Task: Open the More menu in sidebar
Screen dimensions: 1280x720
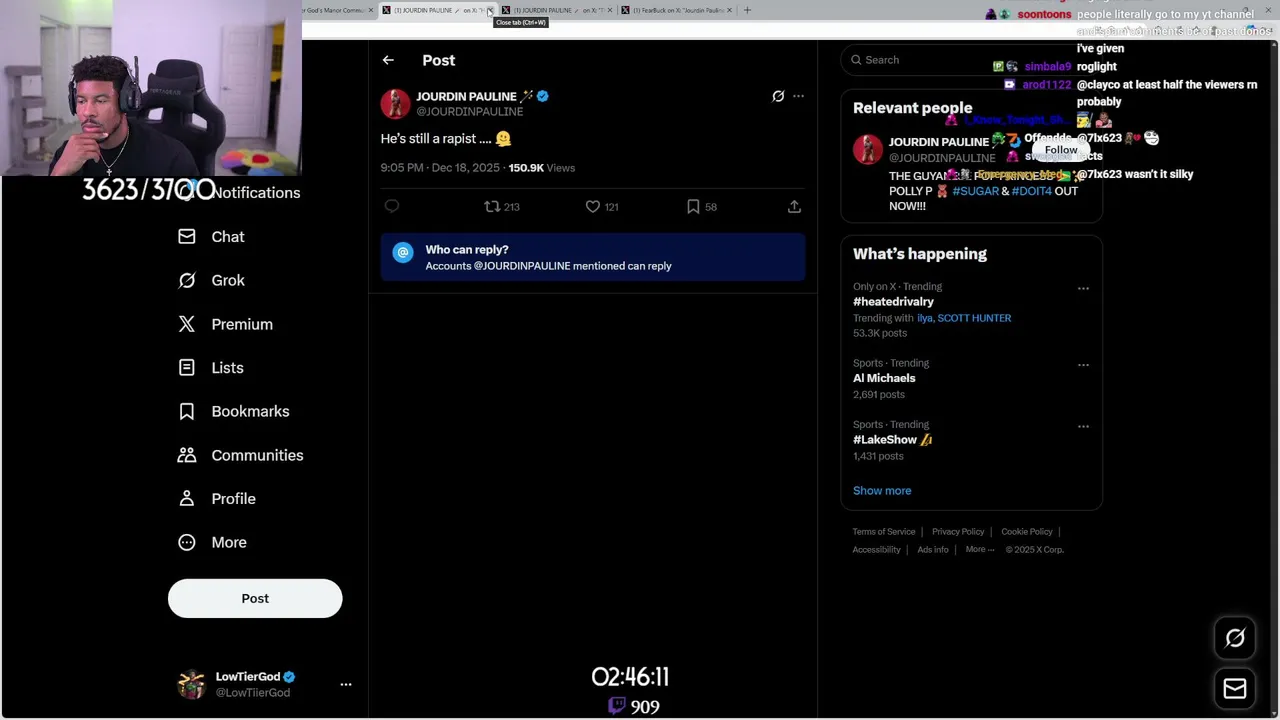Action: coord(212,543)
